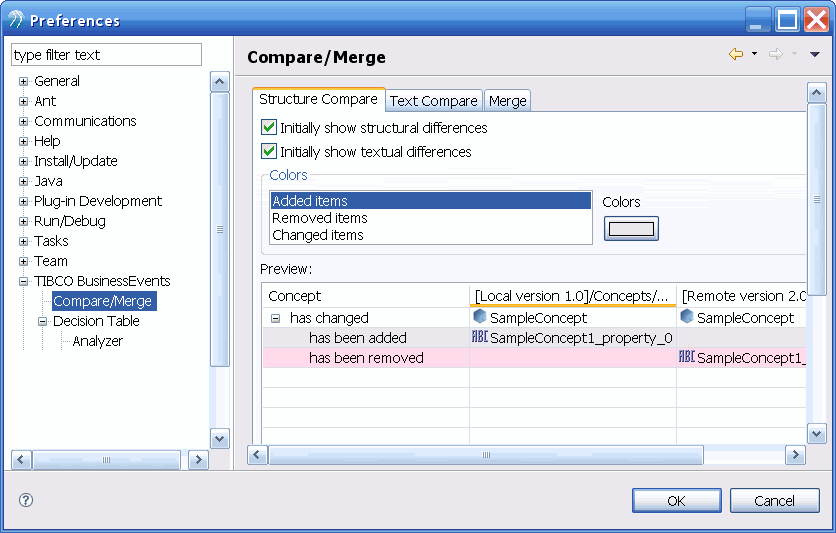This screenshot has width=836, height=533.
Task: Click the settings pane scroll up arrow
Action: pos(817,93)
